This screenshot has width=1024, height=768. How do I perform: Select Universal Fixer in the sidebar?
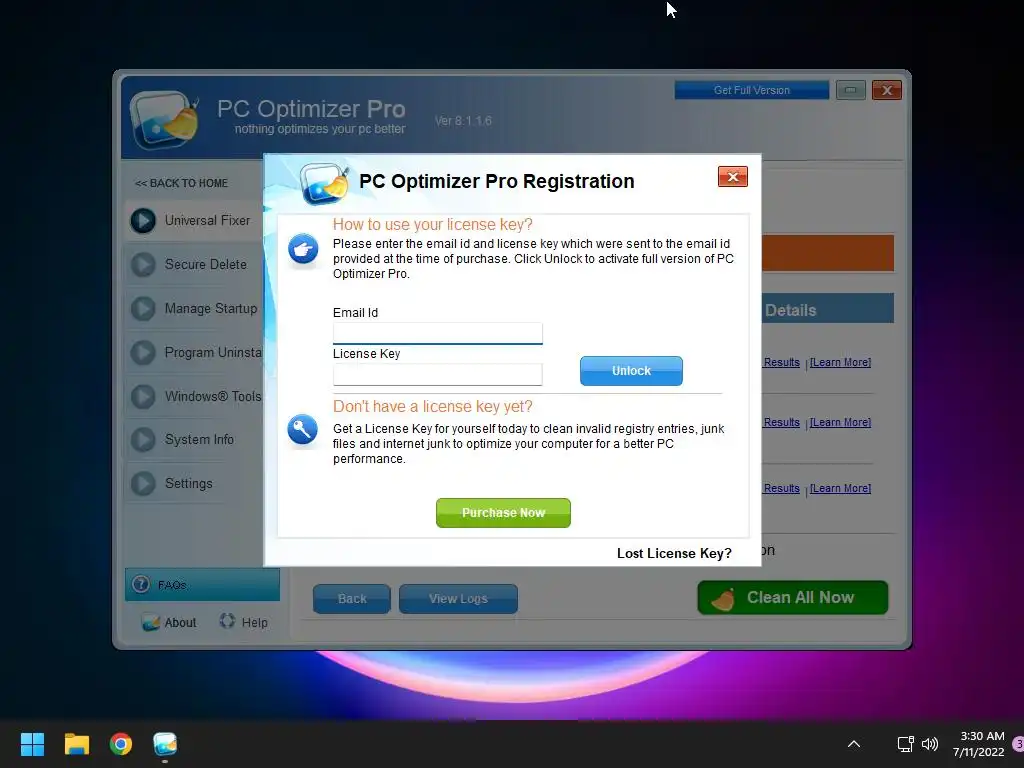click(196, 221)
